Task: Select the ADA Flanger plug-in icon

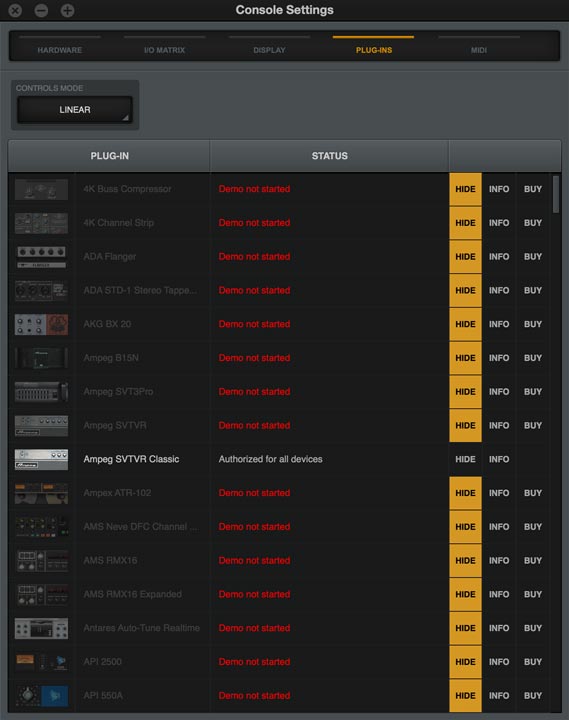Action: pyautogui.click(x=41, y=257)
